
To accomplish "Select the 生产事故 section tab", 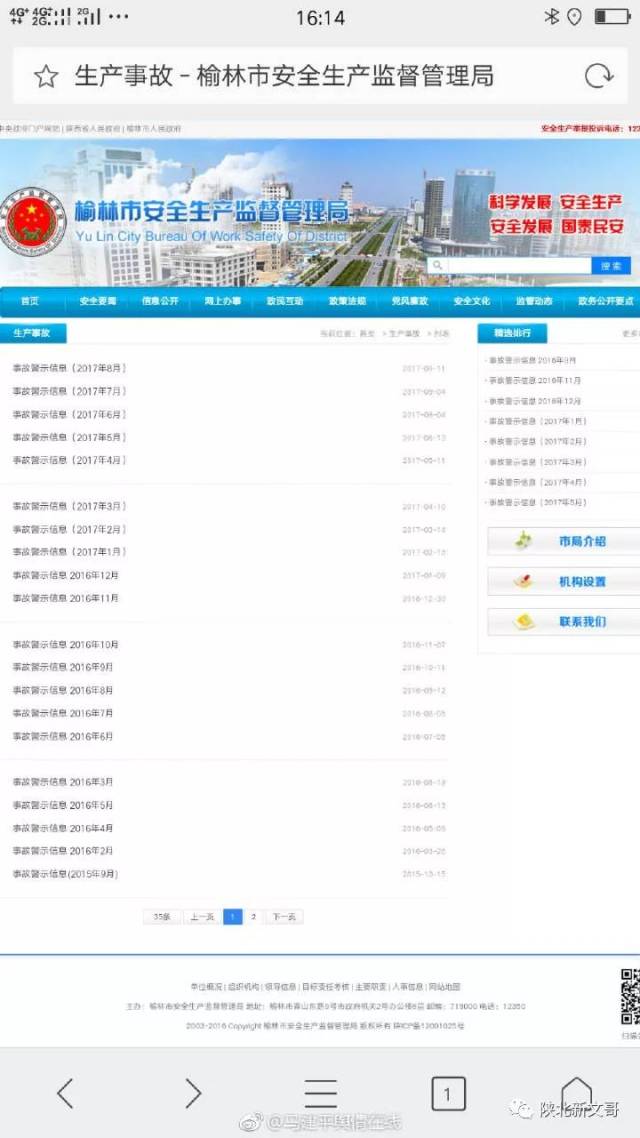I will (x=33, y=333).
